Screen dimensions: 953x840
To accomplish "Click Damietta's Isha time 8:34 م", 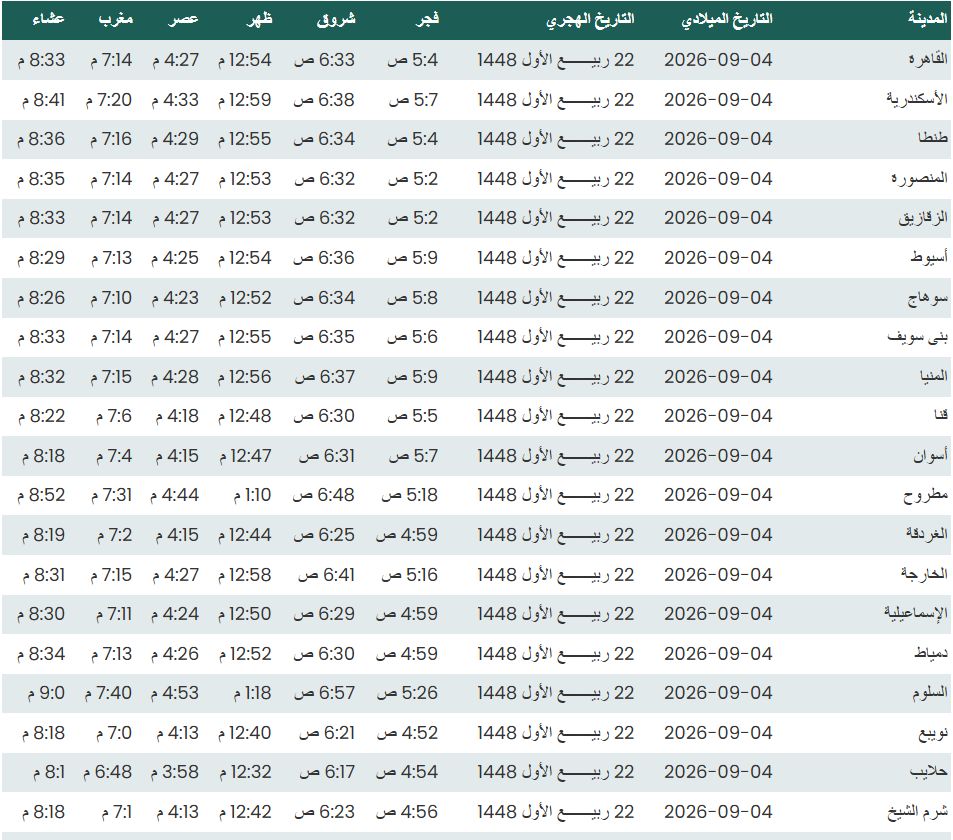I will (41, 654).
